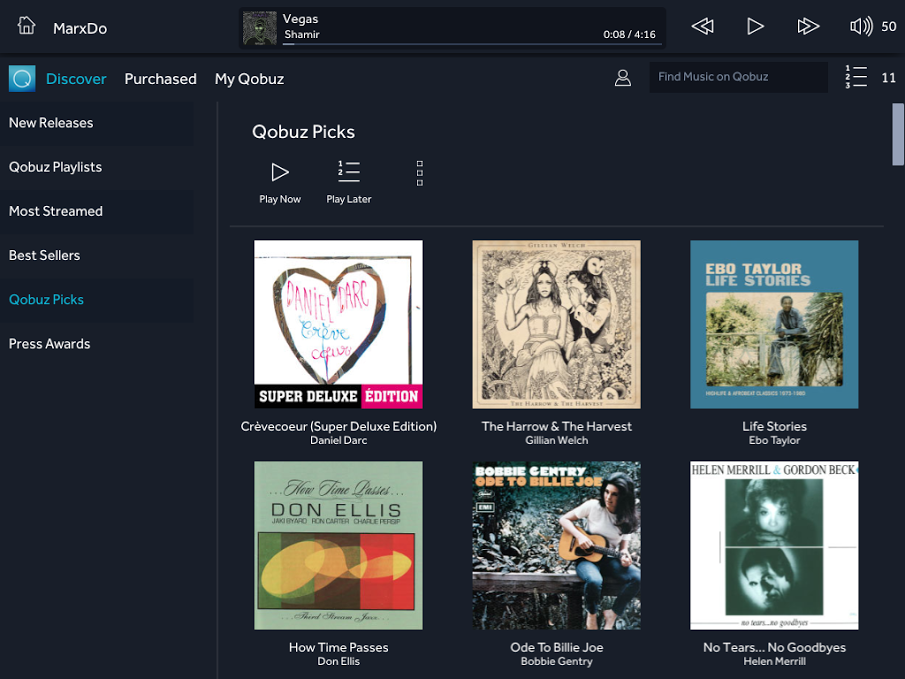Screen dimensions: 905x679
Task: Click the 'How Time Passes' title text
Action: tap(338, 647)
